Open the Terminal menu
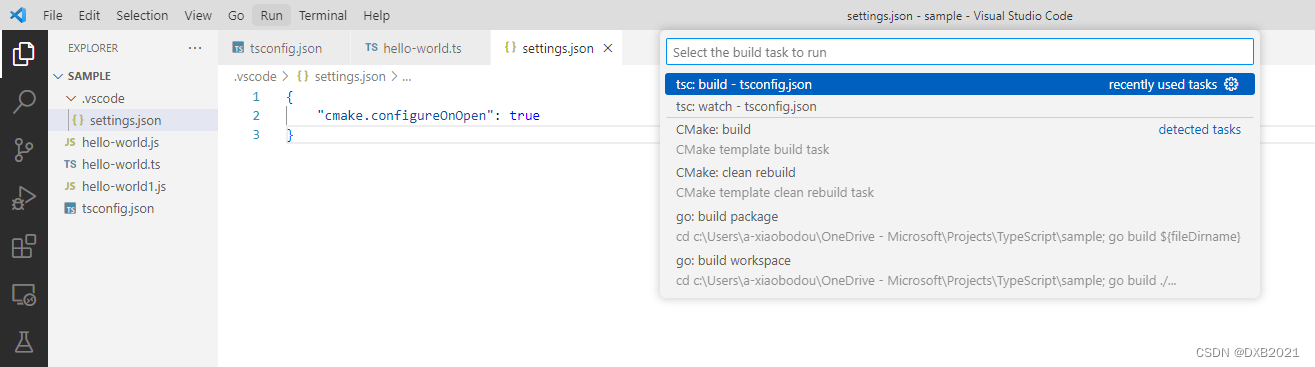Screen dimensions: 1315x367 point(323,16)
